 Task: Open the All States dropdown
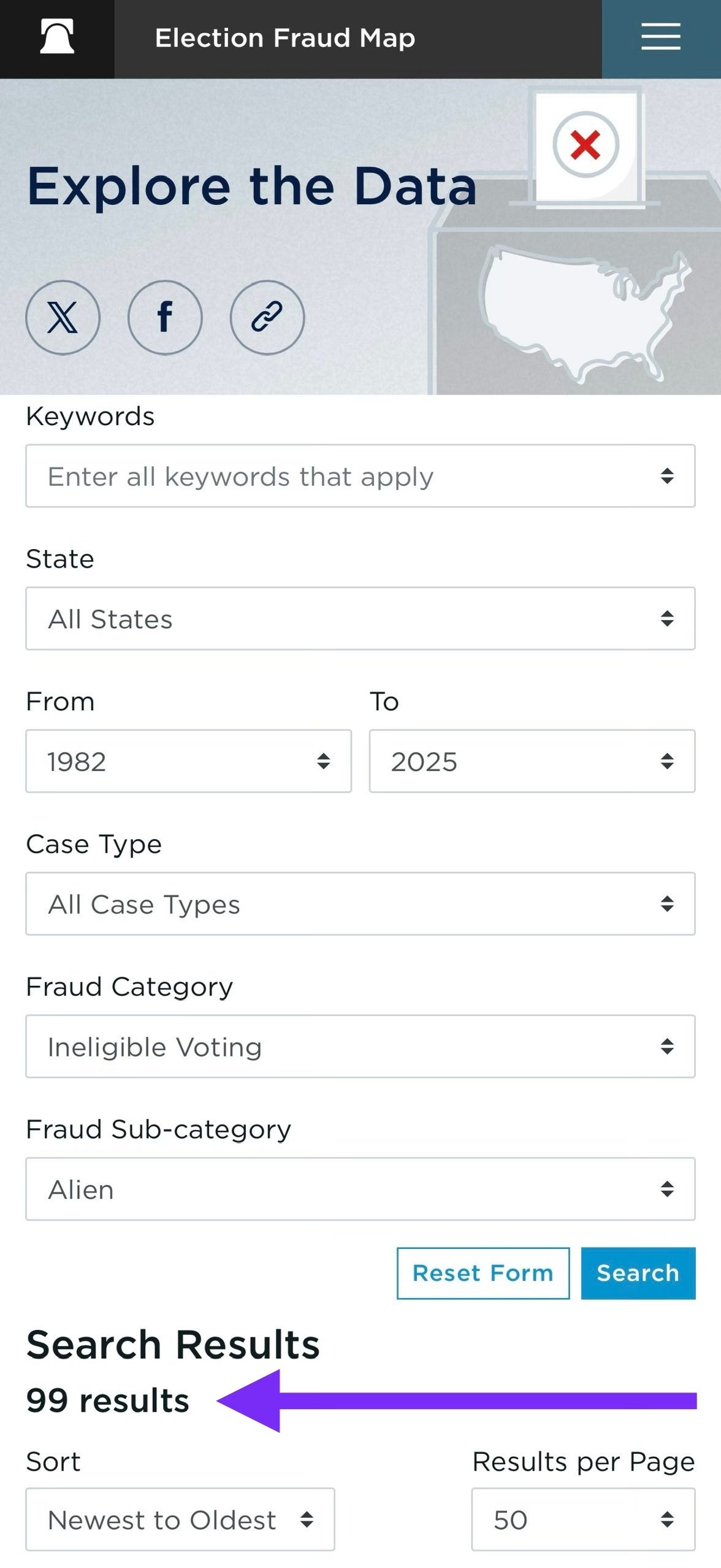coord(360,618)
